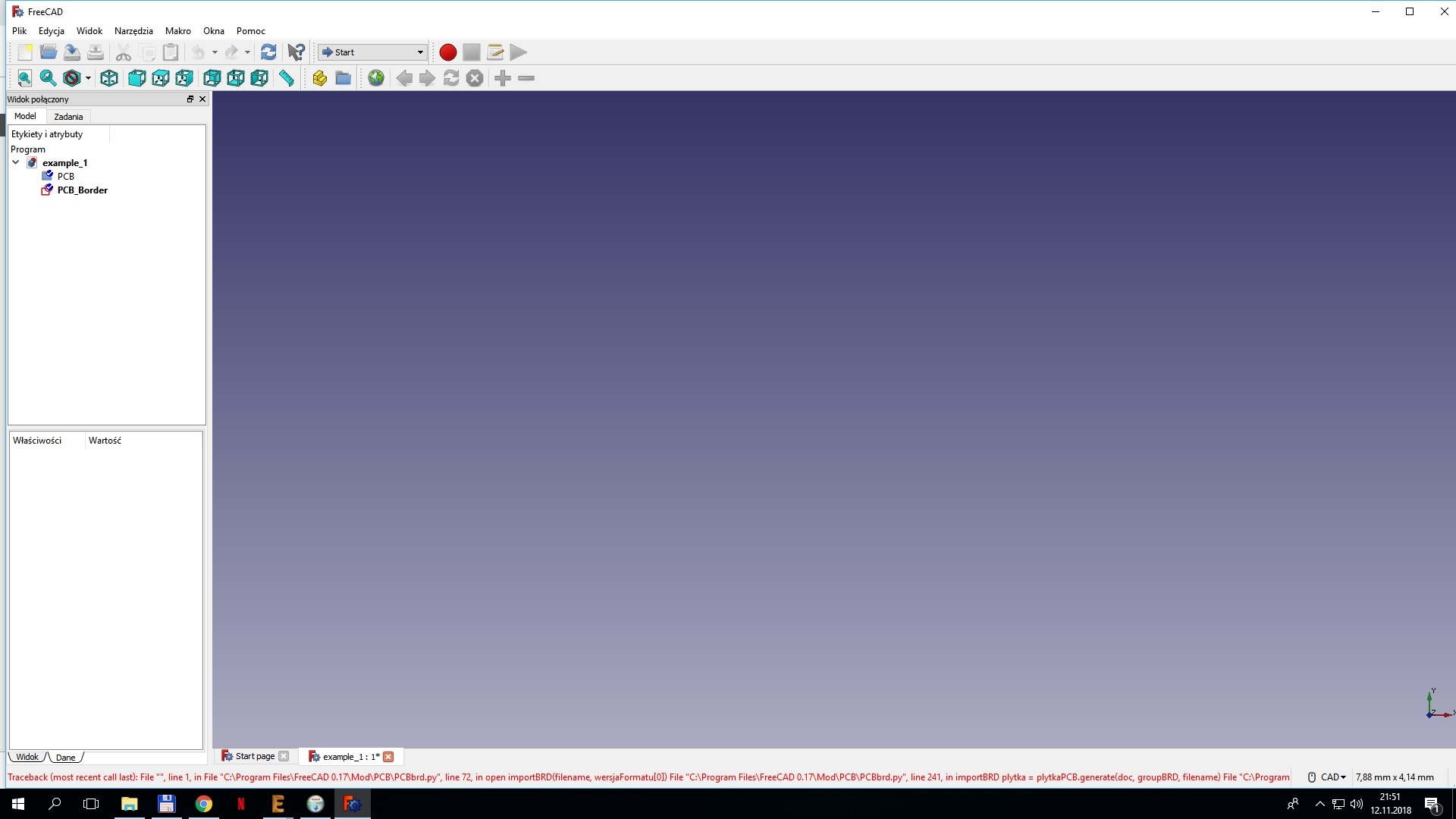Expand the draw style dropdown arrow
This screenshot has width=1456, height=819.
(x=88, y=78)
